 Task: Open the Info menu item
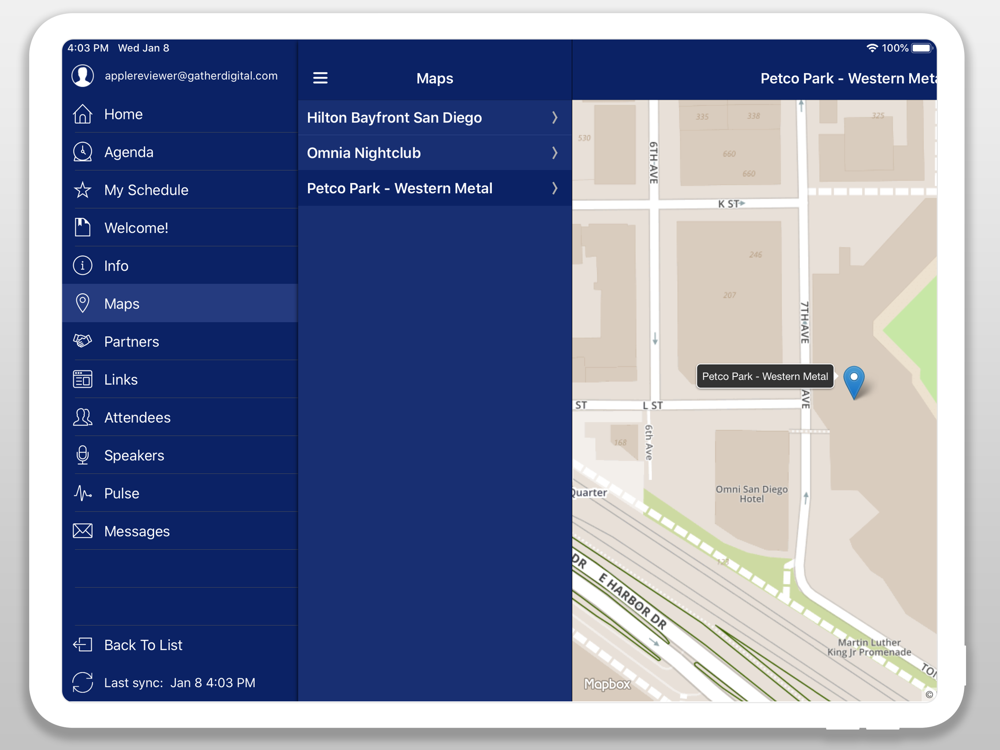180,265
